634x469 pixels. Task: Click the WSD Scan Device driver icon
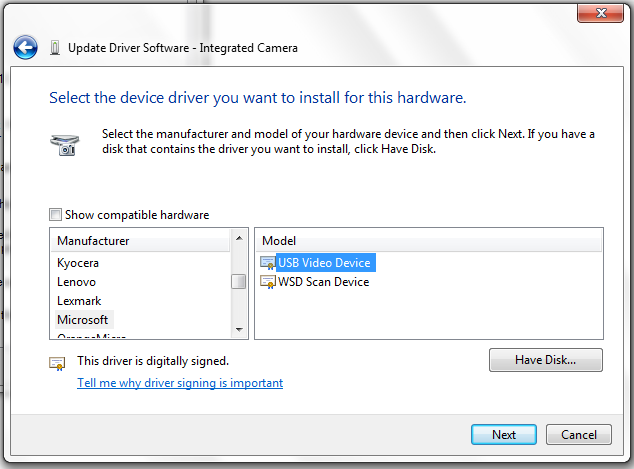tap(267, 282)
